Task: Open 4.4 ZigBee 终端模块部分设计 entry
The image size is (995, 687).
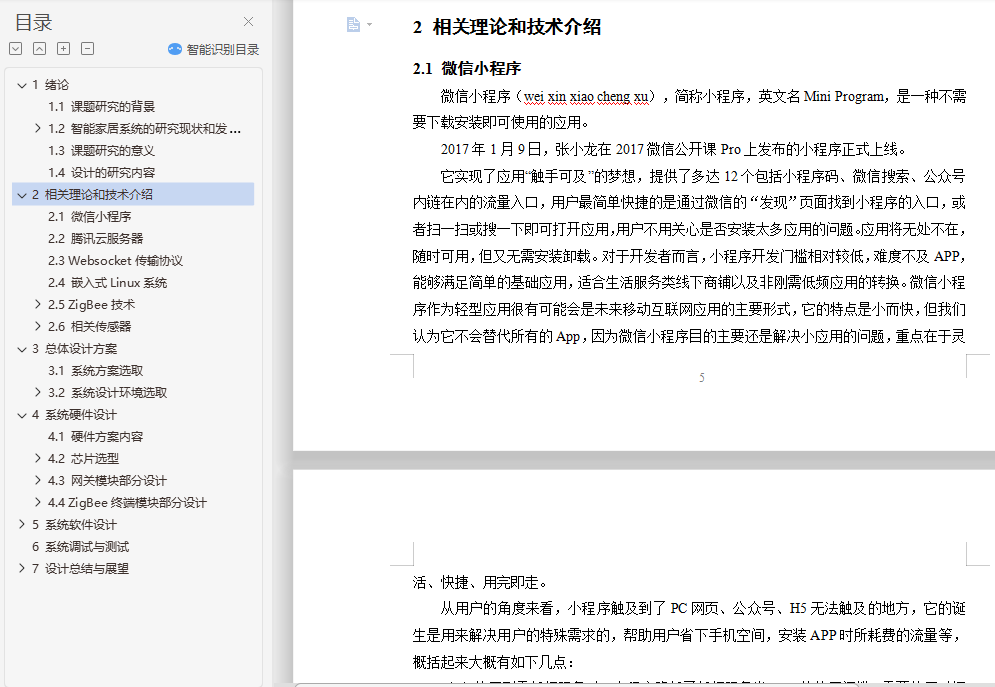Action: [x=128, y=502]
